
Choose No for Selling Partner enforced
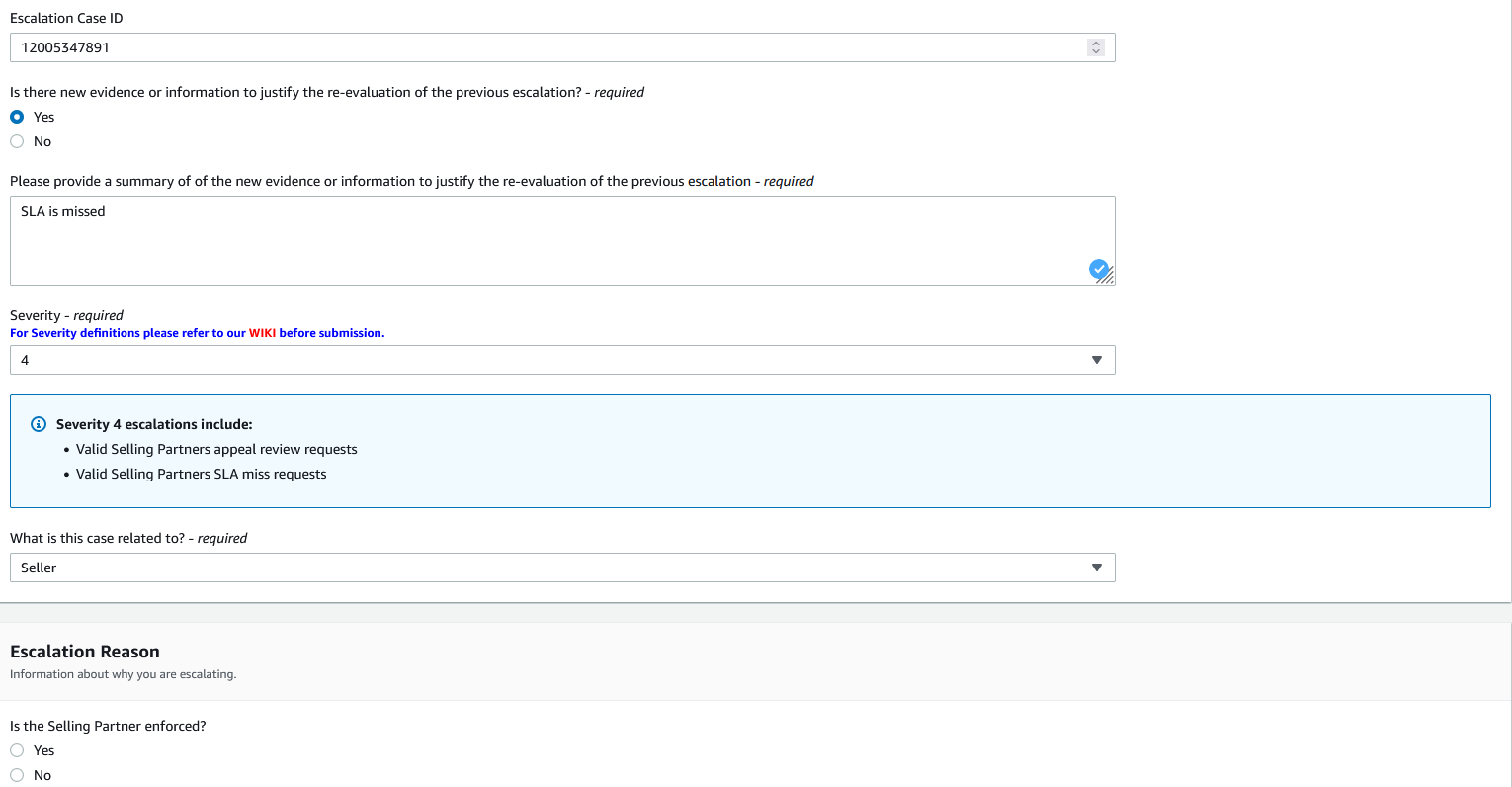tap(17, 775)
